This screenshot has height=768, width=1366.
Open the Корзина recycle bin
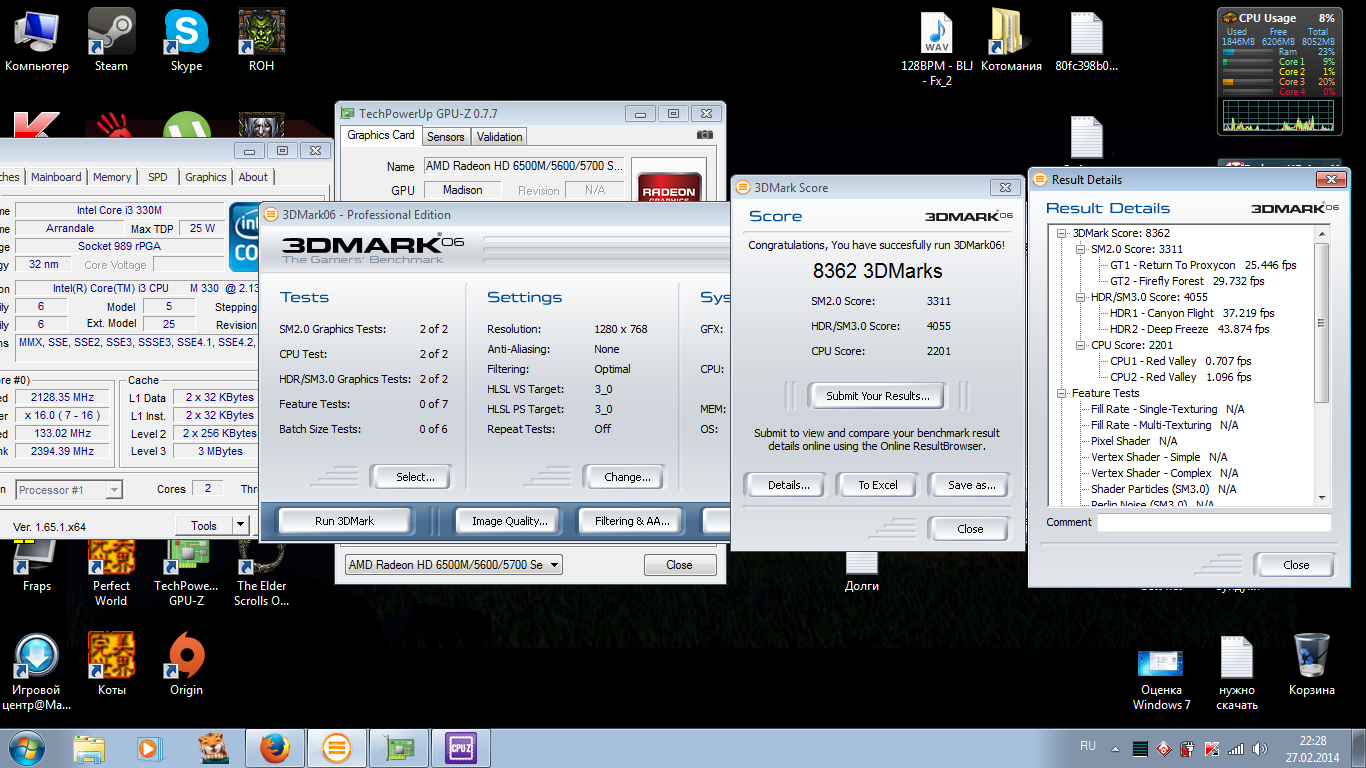point(1311,663)
